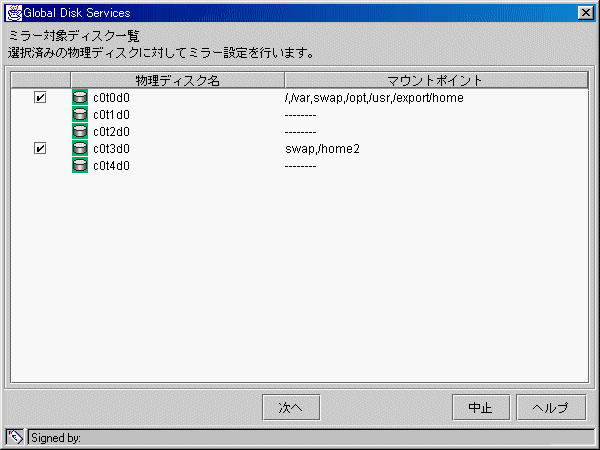
Task: Click the 次へ (Next) button
Action: click(x=291, y=408)
